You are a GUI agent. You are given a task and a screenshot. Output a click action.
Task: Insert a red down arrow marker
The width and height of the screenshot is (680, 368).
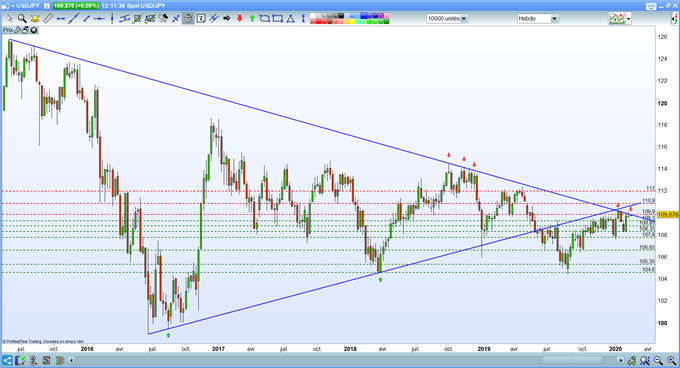coord(239,19)
